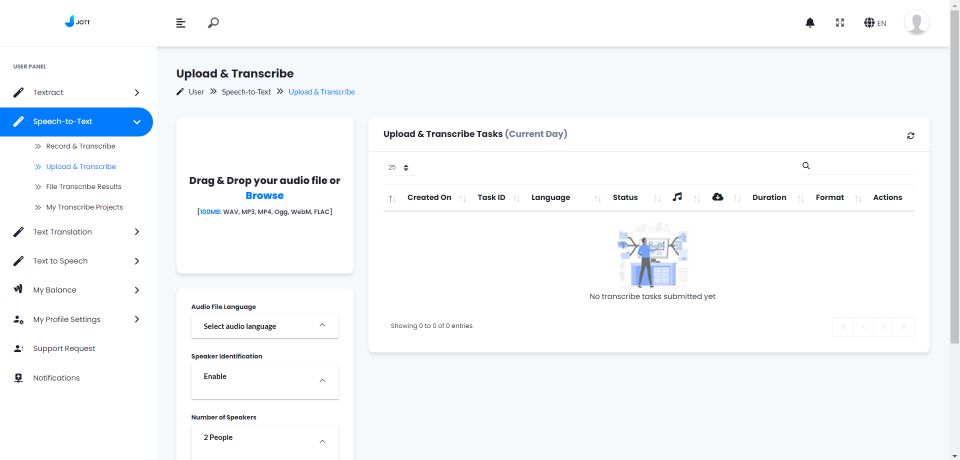960x460 pixels.
Task: Open search with the magnifier icon
Action: (x=213, y=23)
